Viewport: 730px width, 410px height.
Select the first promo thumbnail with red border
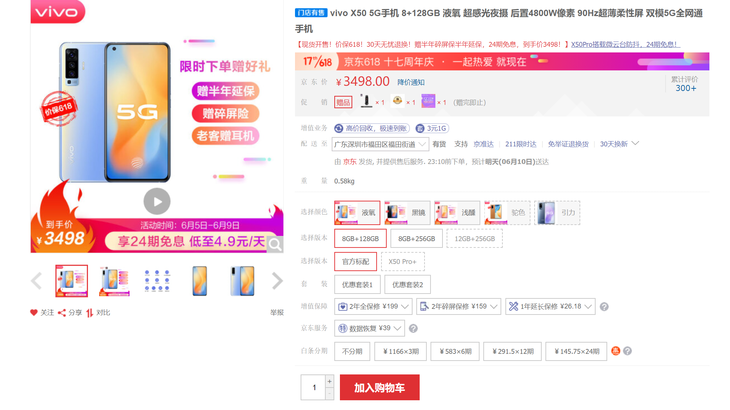[71, 281]
